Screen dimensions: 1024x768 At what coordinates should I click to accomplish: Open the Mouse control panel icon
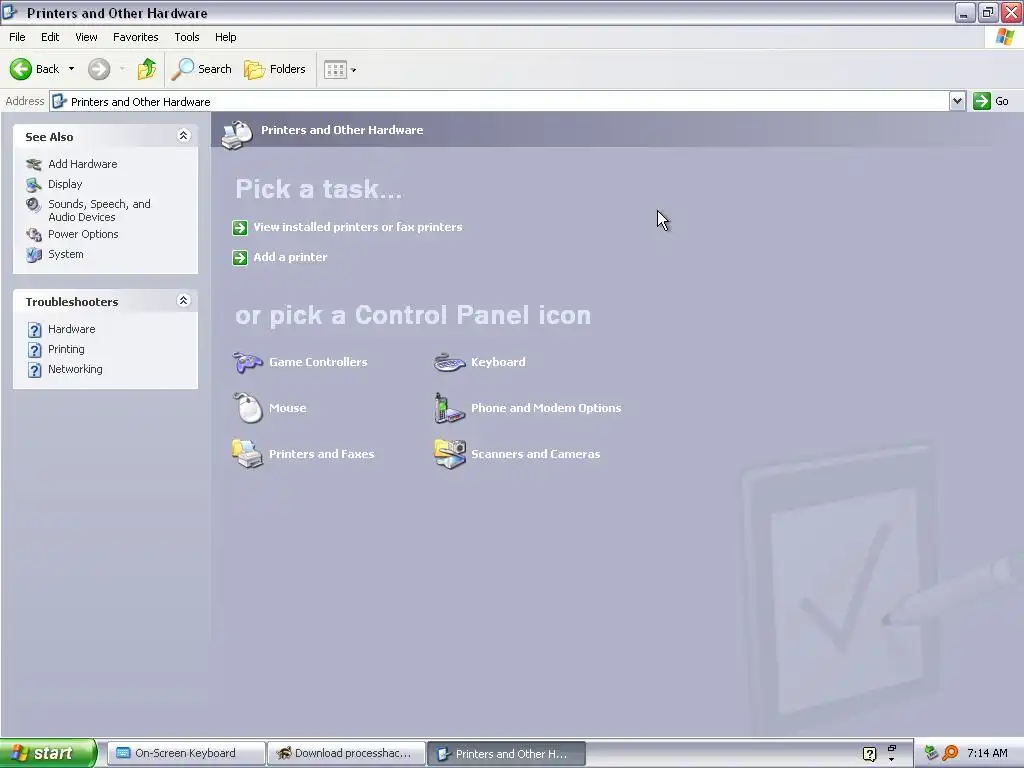[248, 408]
